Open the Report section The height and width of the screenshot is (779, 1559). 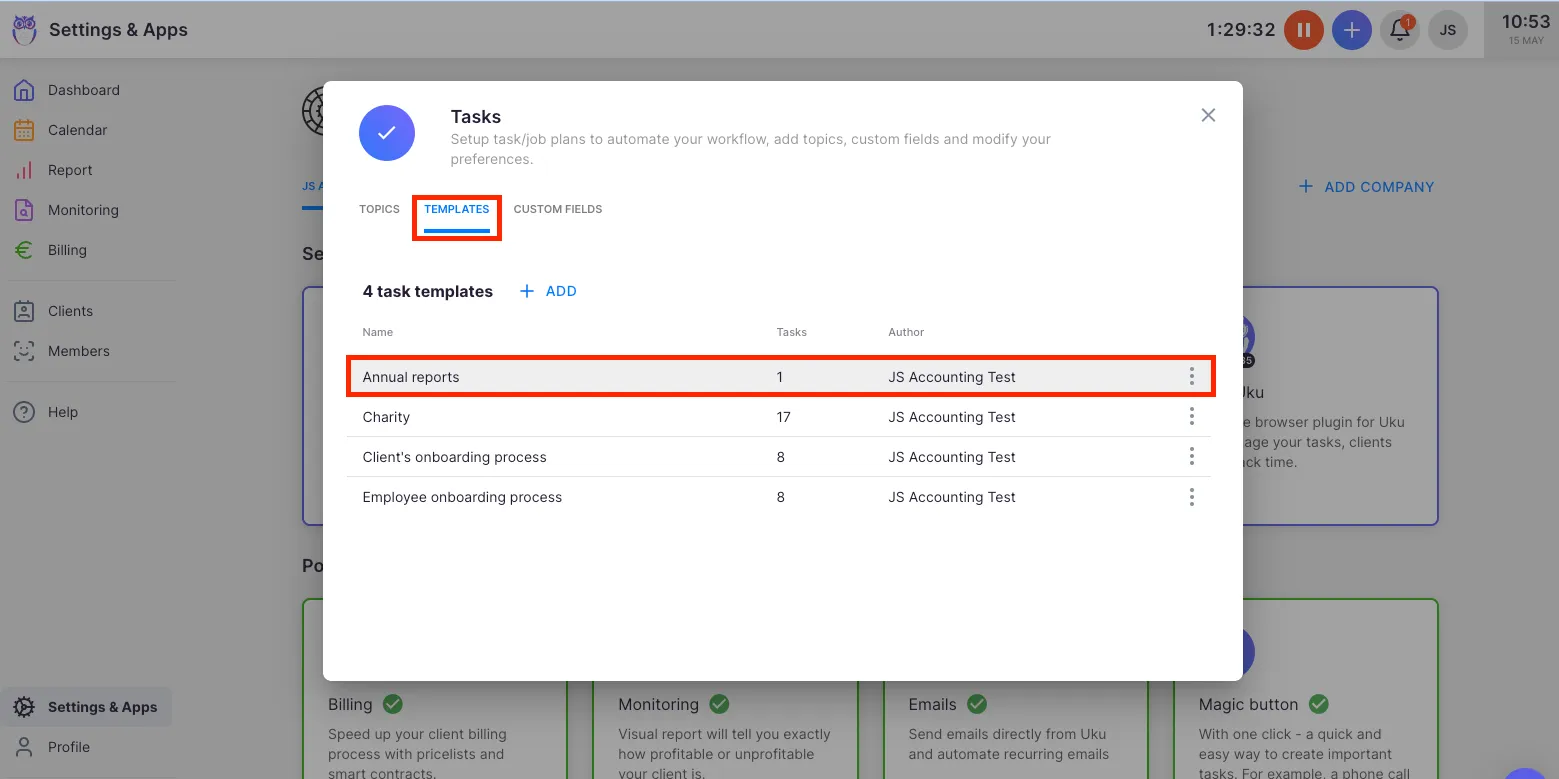[x=70, y=170]
